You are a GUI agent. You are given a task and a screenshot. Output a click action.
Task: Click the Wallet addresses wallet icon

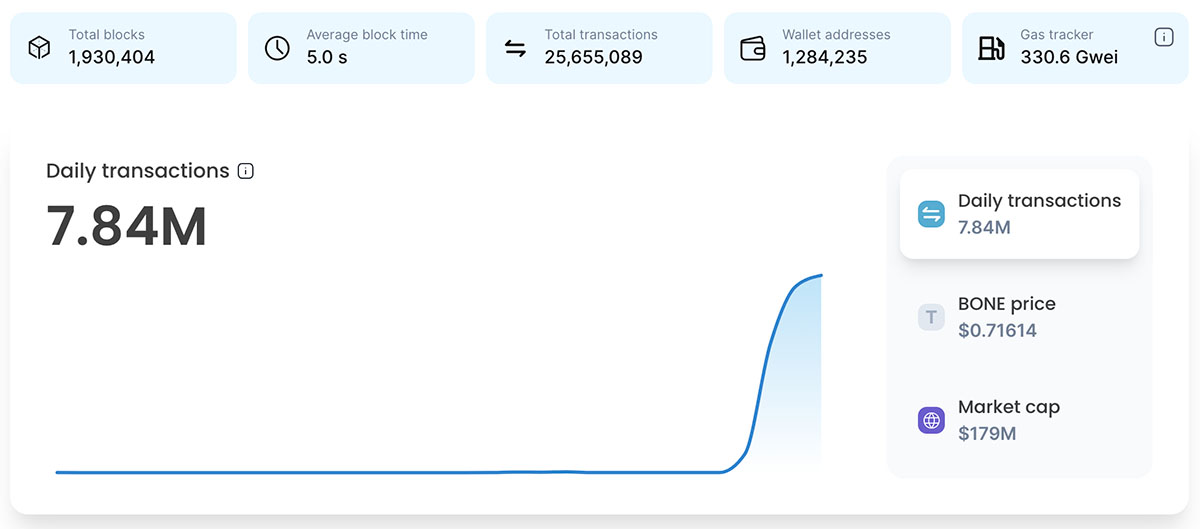[x=753, y=48]
